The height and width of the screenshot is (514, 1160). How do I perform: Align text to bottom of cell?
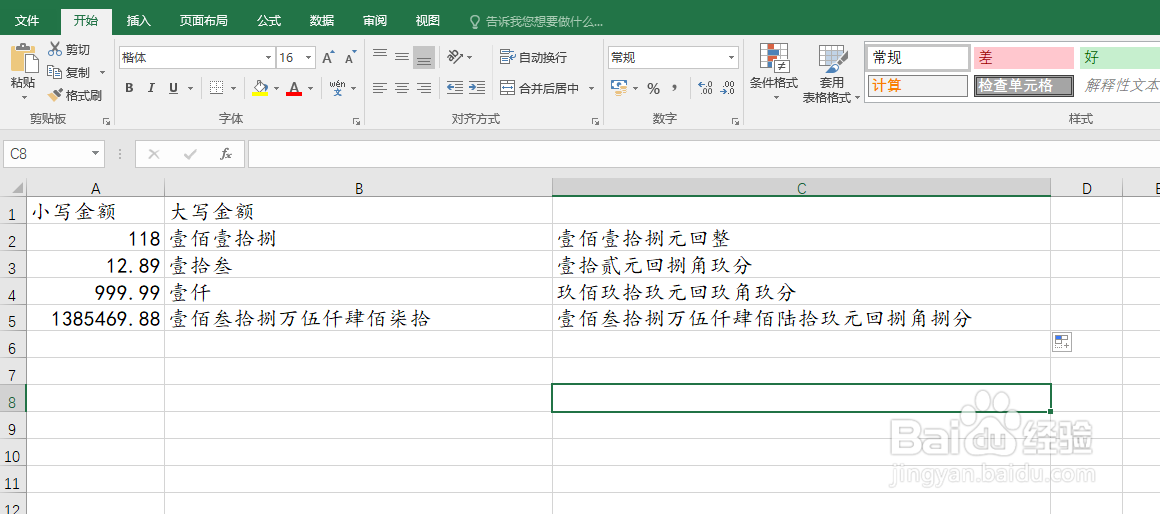424,56
